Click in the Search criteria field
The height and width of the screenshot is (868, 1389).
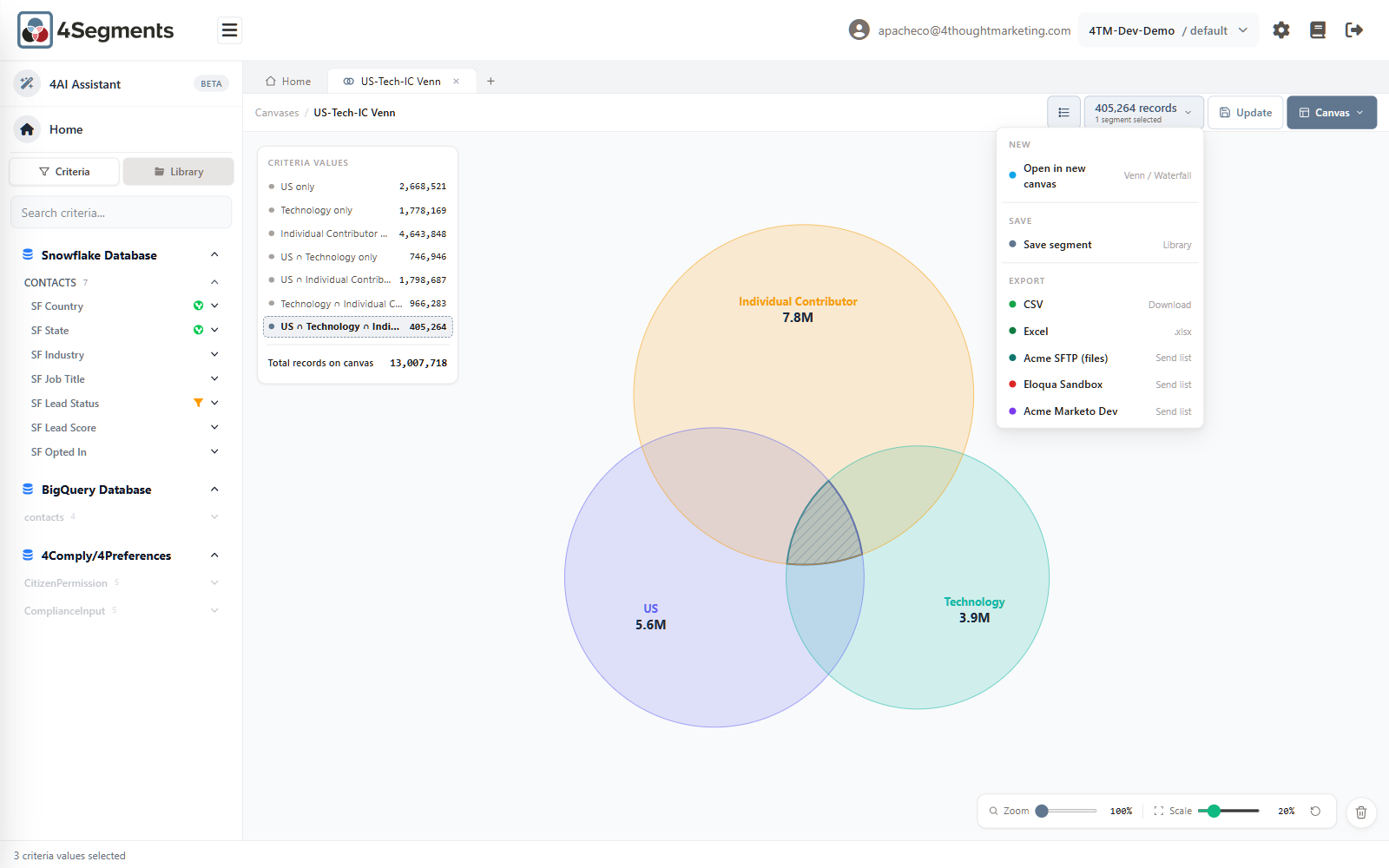point(121,213)
